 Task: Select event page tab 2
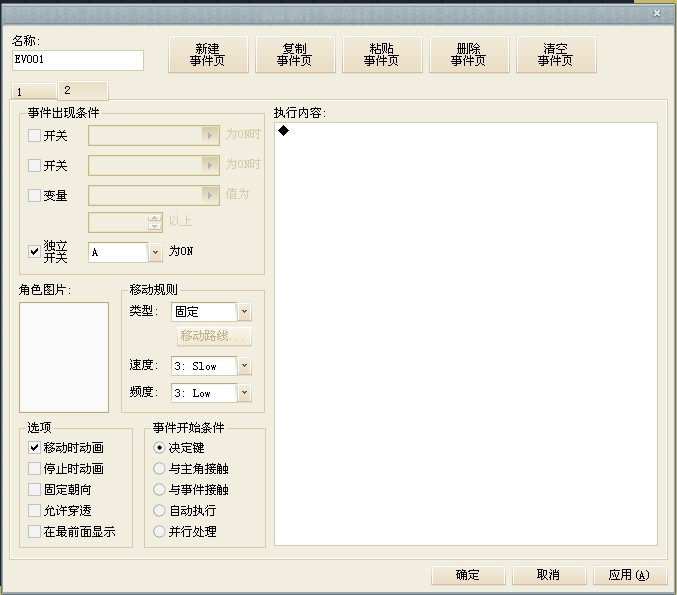(x=83, y=90)
